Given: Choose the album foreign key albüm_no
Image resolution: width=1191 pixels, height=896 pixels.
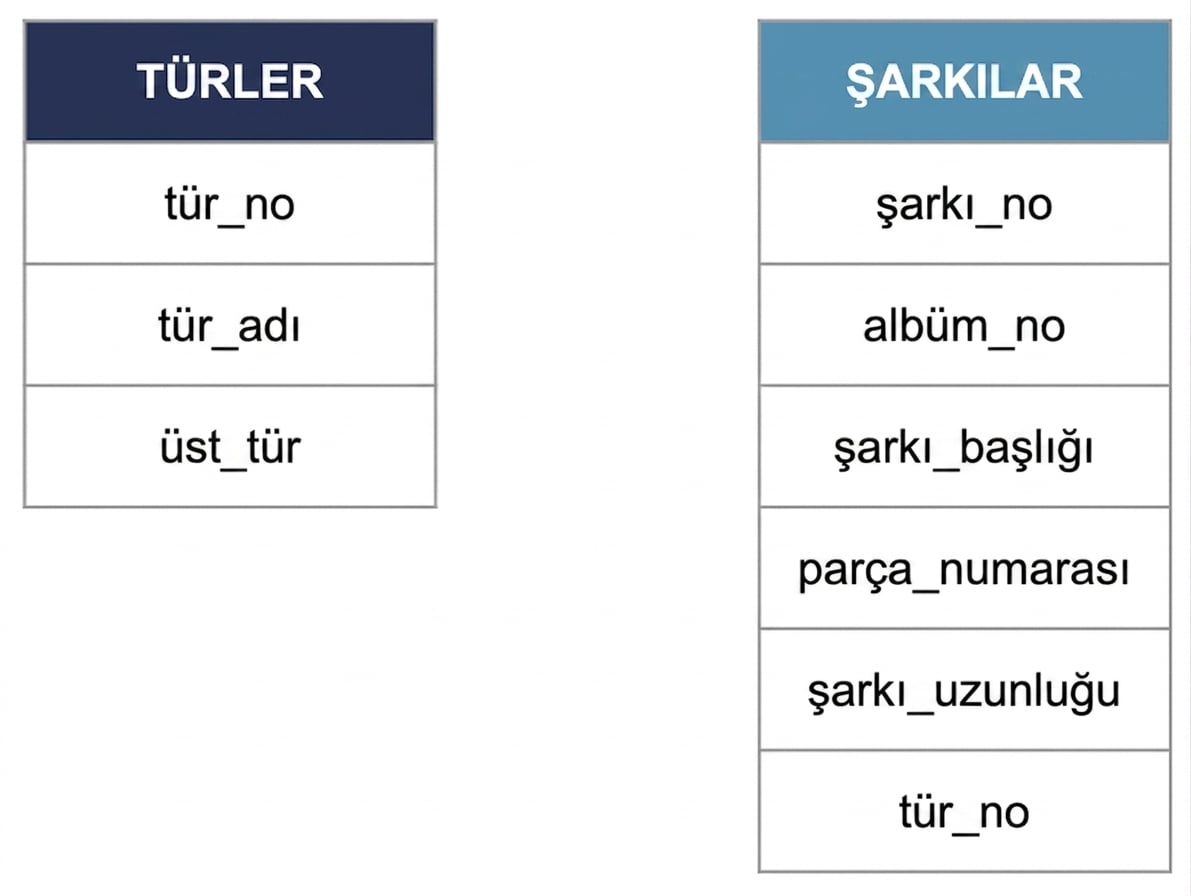Looking at the screenshot, I should tap(965, 325).
